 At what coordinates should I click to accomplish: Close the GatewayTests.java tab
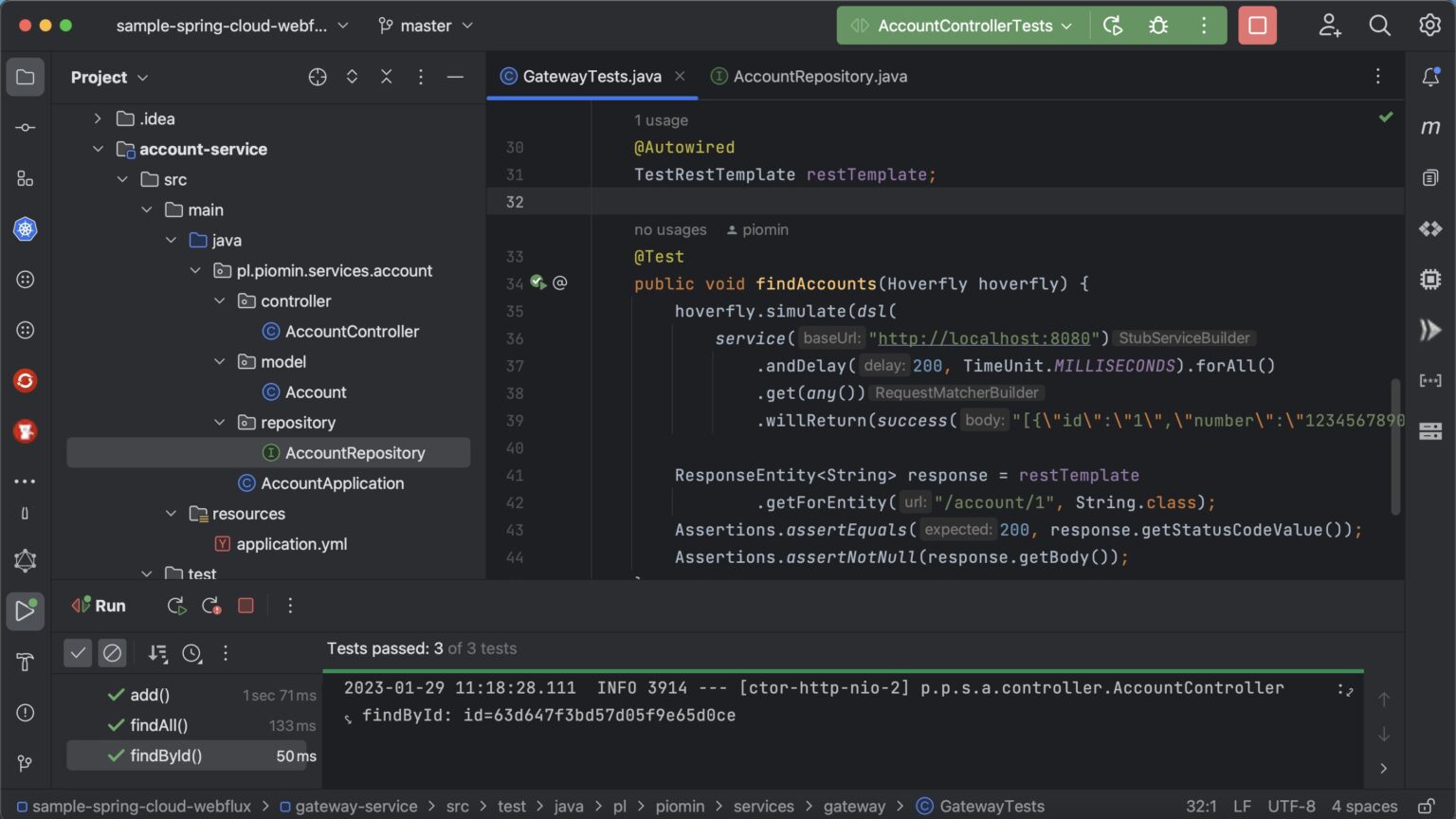coord(680,76)
